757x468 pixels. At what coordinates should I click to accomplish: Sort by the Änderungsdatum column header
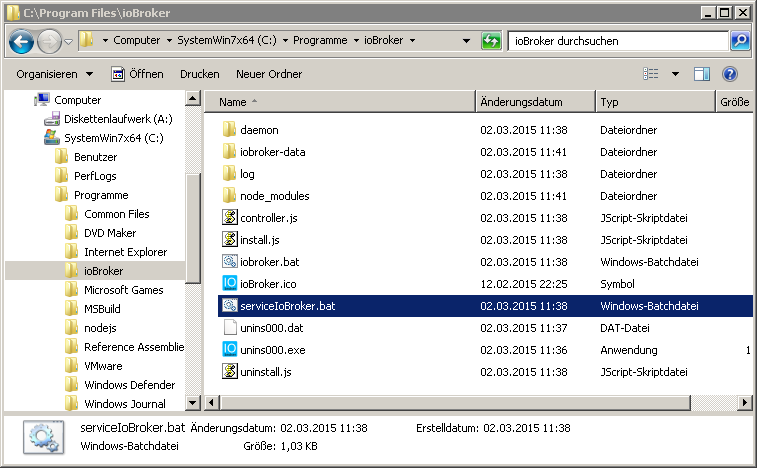[535, 102]
